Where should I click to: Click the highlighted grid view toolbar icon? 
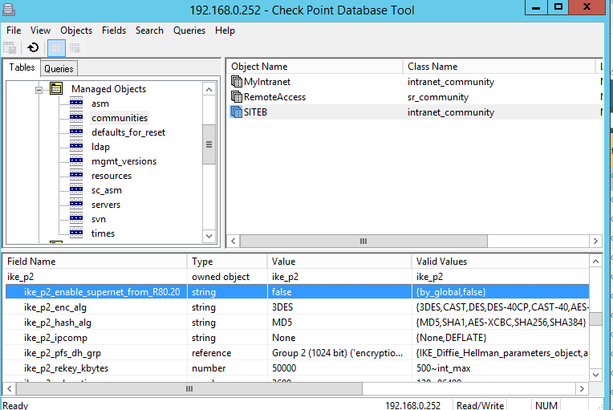(56, 48)
